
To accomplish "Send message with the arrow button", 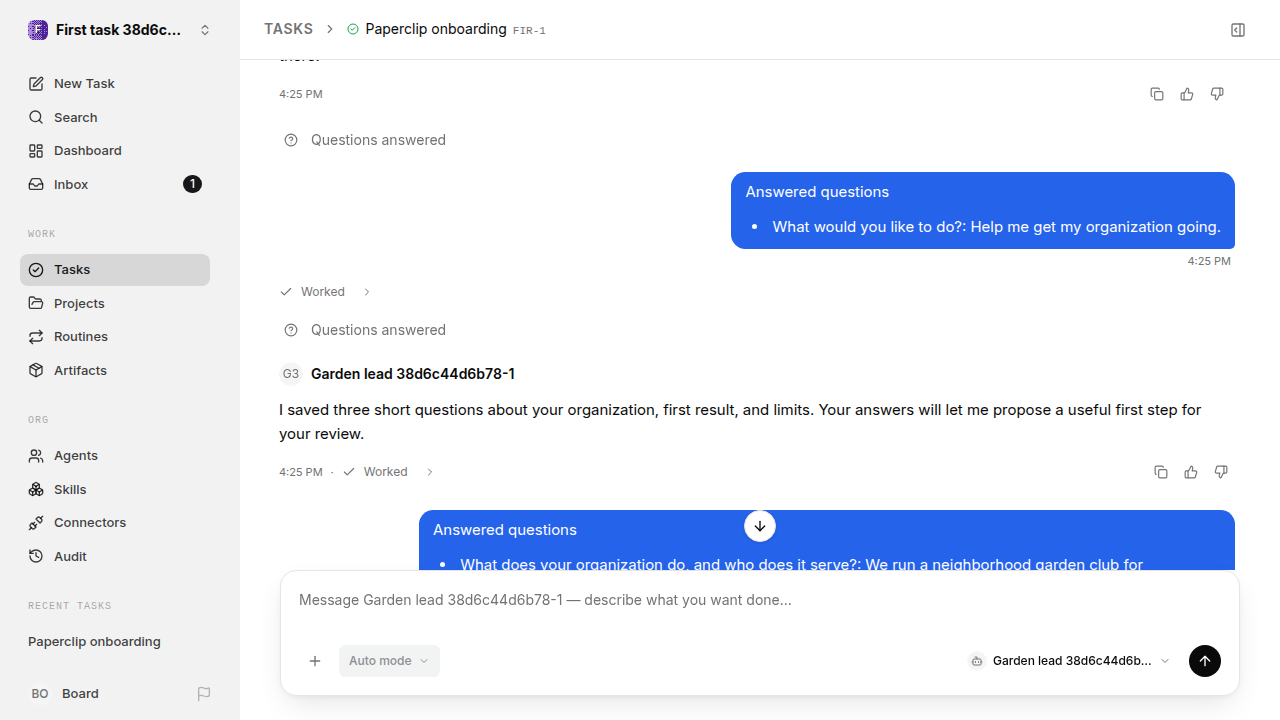I will pos(1205,661).
